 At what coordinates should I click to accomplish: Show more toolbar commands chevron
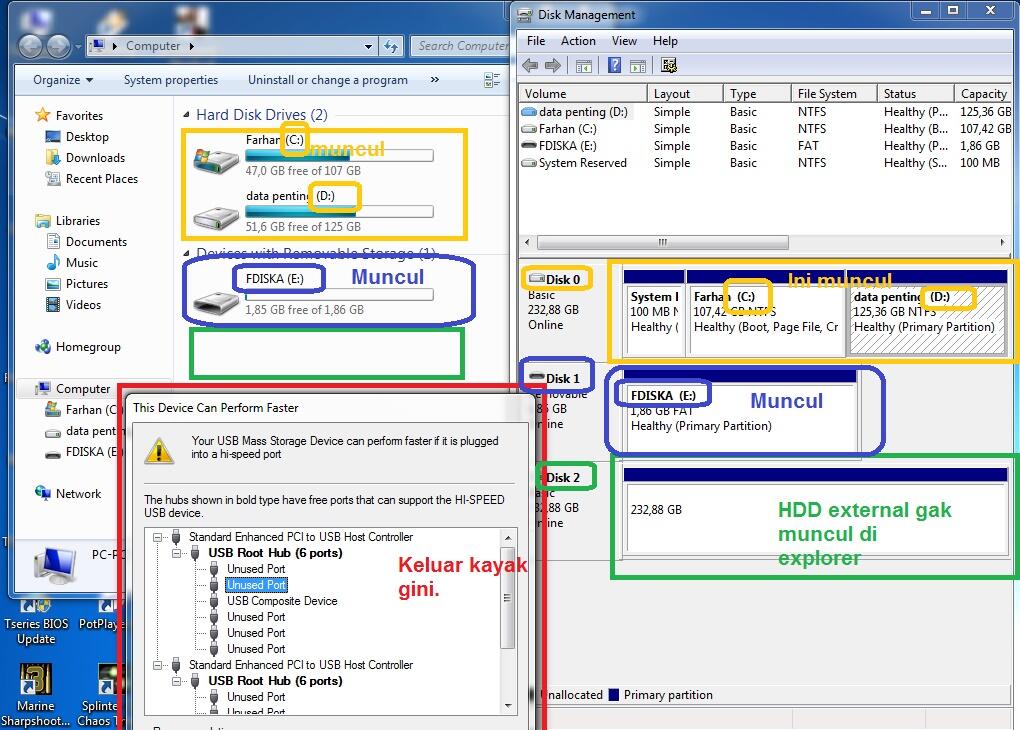(x=435, y=79)
